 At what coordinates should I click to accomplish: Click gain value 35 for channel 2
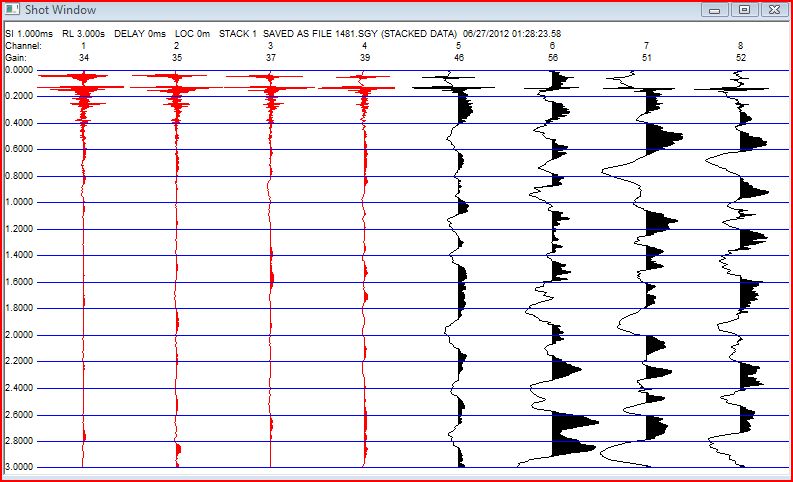pyautogui.click(x=177, y=58)
